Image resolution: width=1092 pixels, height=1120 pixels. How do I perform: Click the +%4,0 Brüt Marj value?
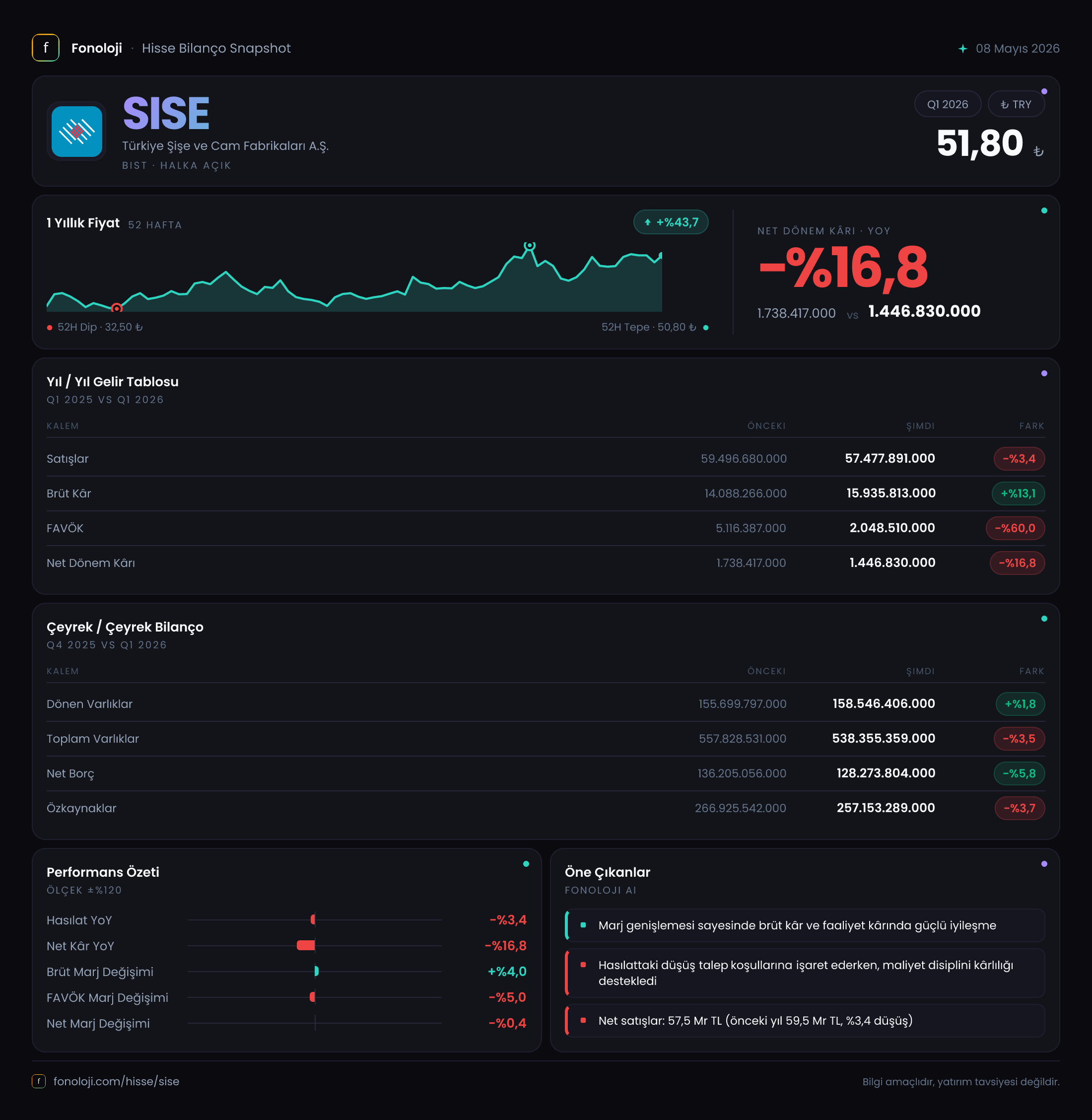[507, 972]
